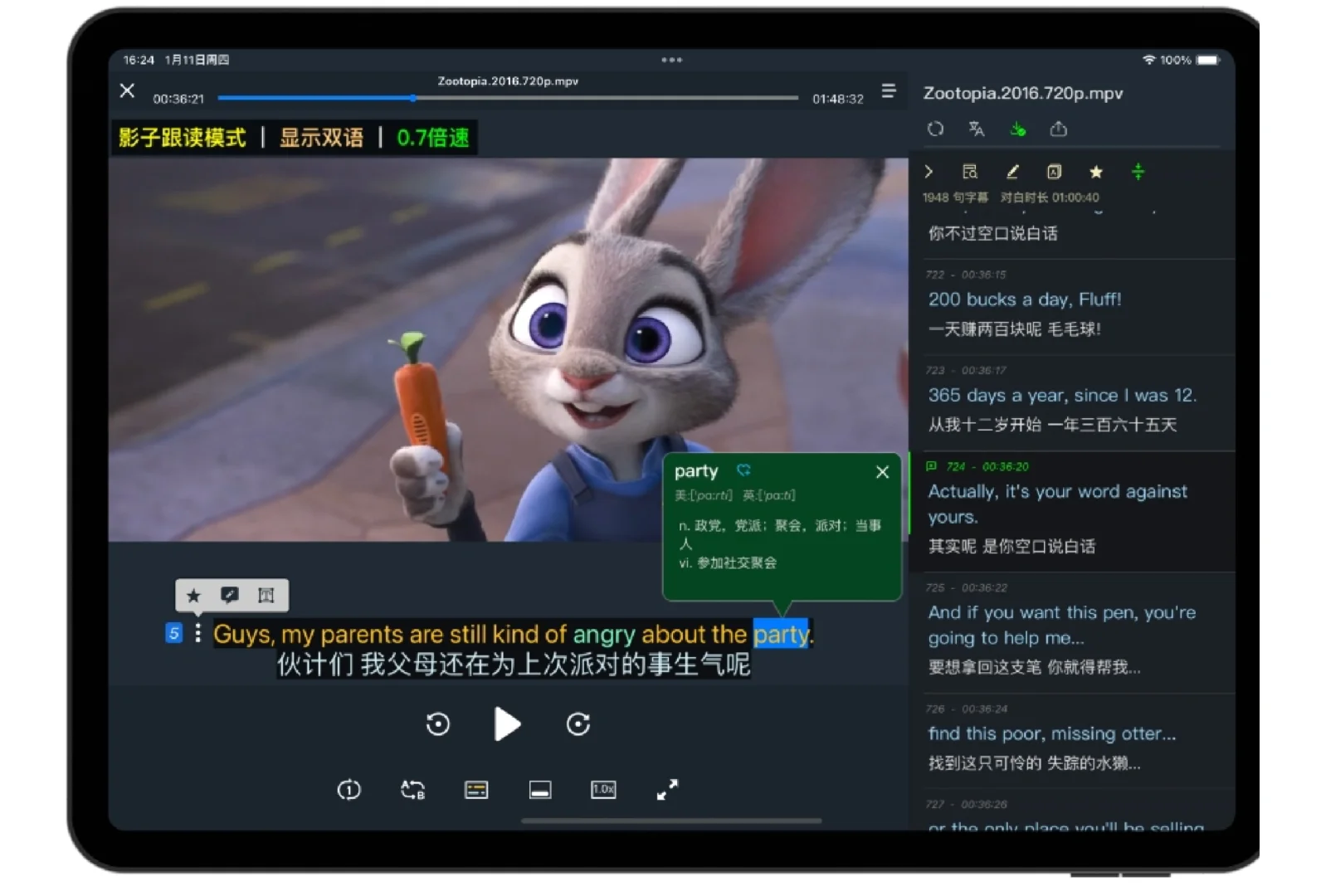This screenshot has width=1321, height=896.
Task: Jump to subtitle '200 bucks a day, Fluff!'
Action: (x=1025, y=299)
